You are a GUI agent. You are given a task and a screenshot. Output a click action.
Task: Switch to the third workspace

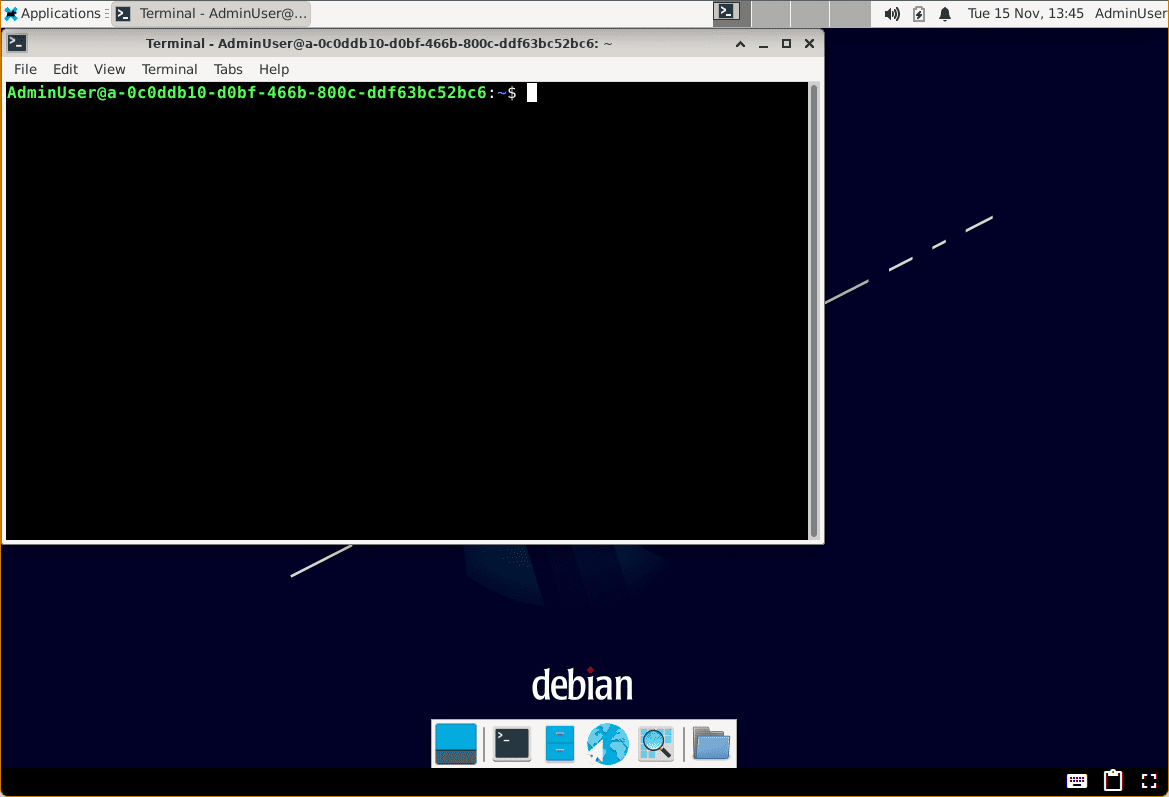810,13
